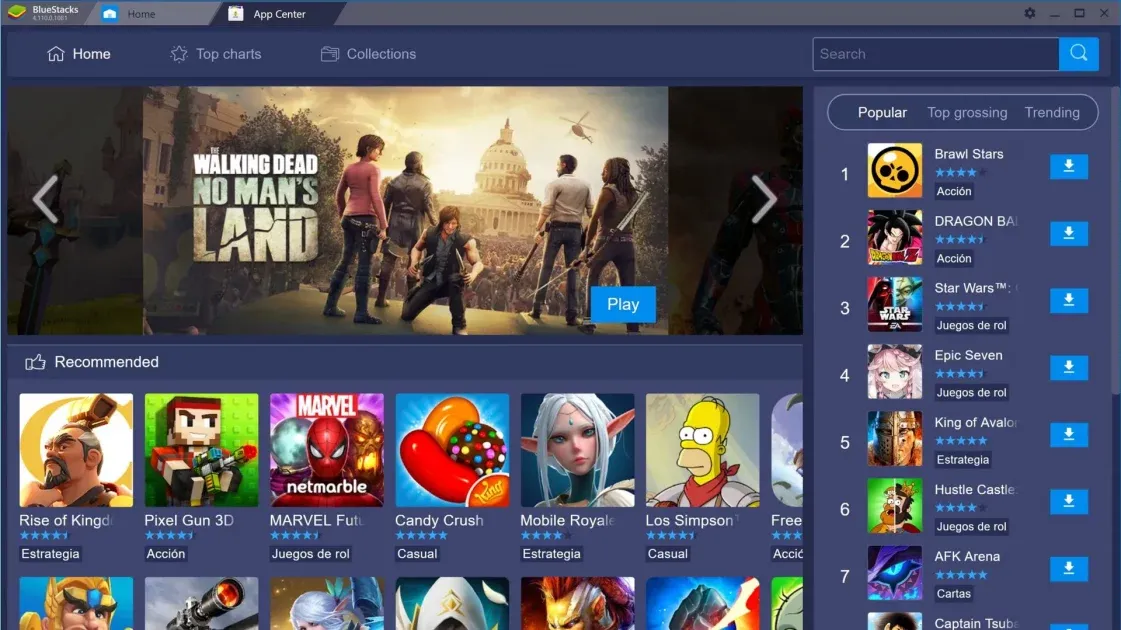Select the Trending tab

[1051, 112]
